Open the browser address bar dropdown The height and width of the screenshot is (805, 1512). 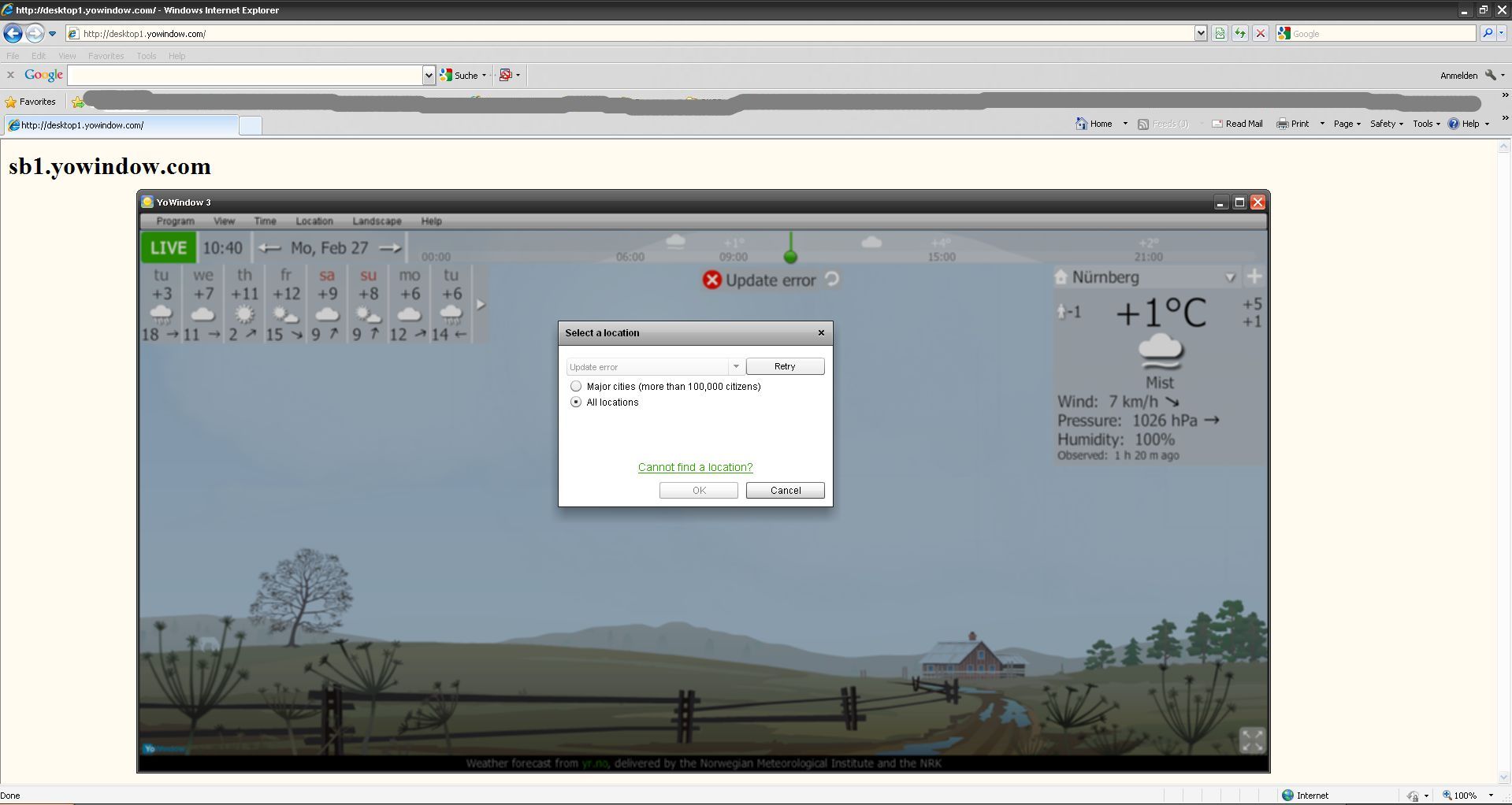1201,33
